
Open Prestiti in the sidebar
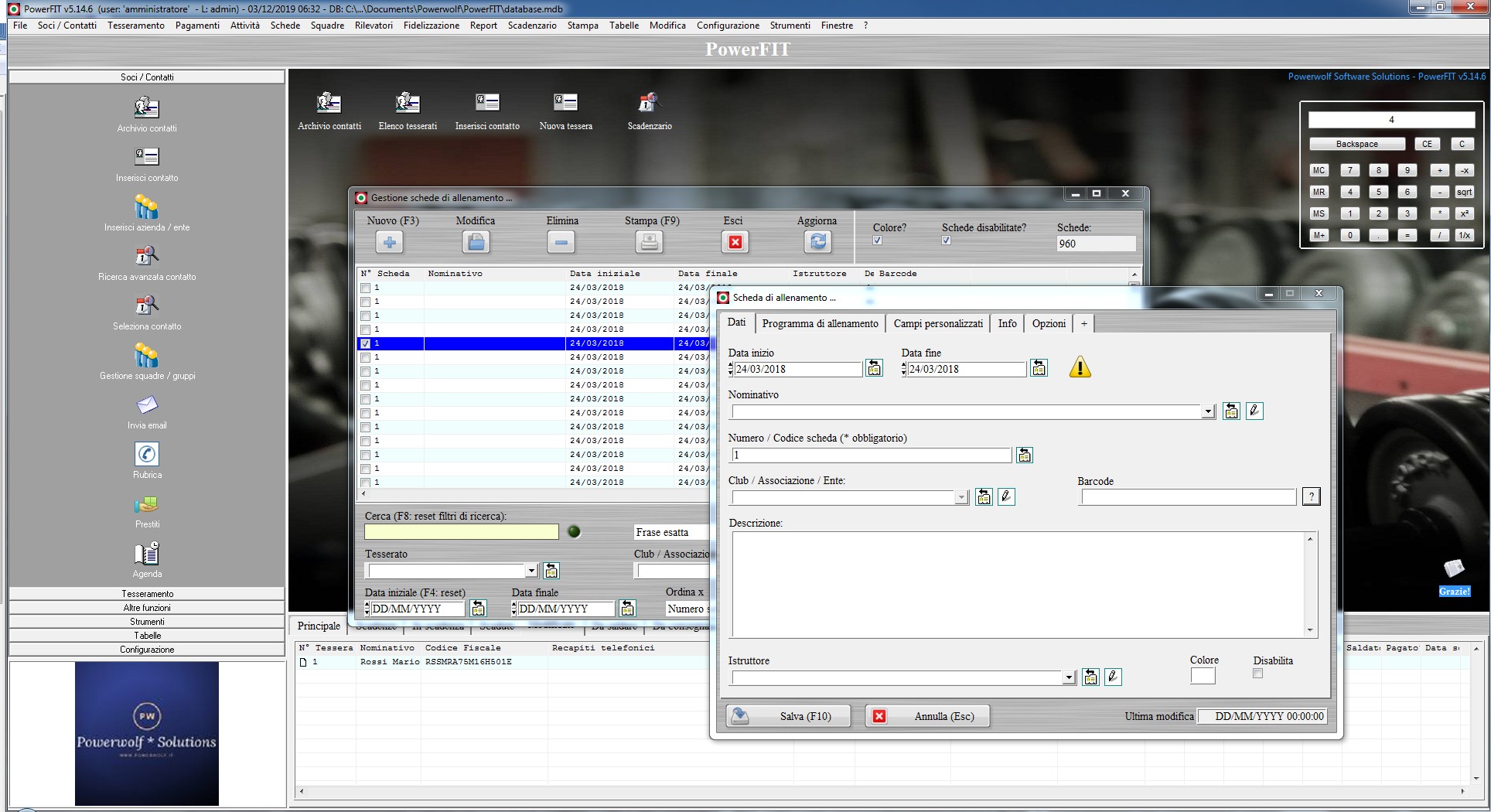[147, 504]
